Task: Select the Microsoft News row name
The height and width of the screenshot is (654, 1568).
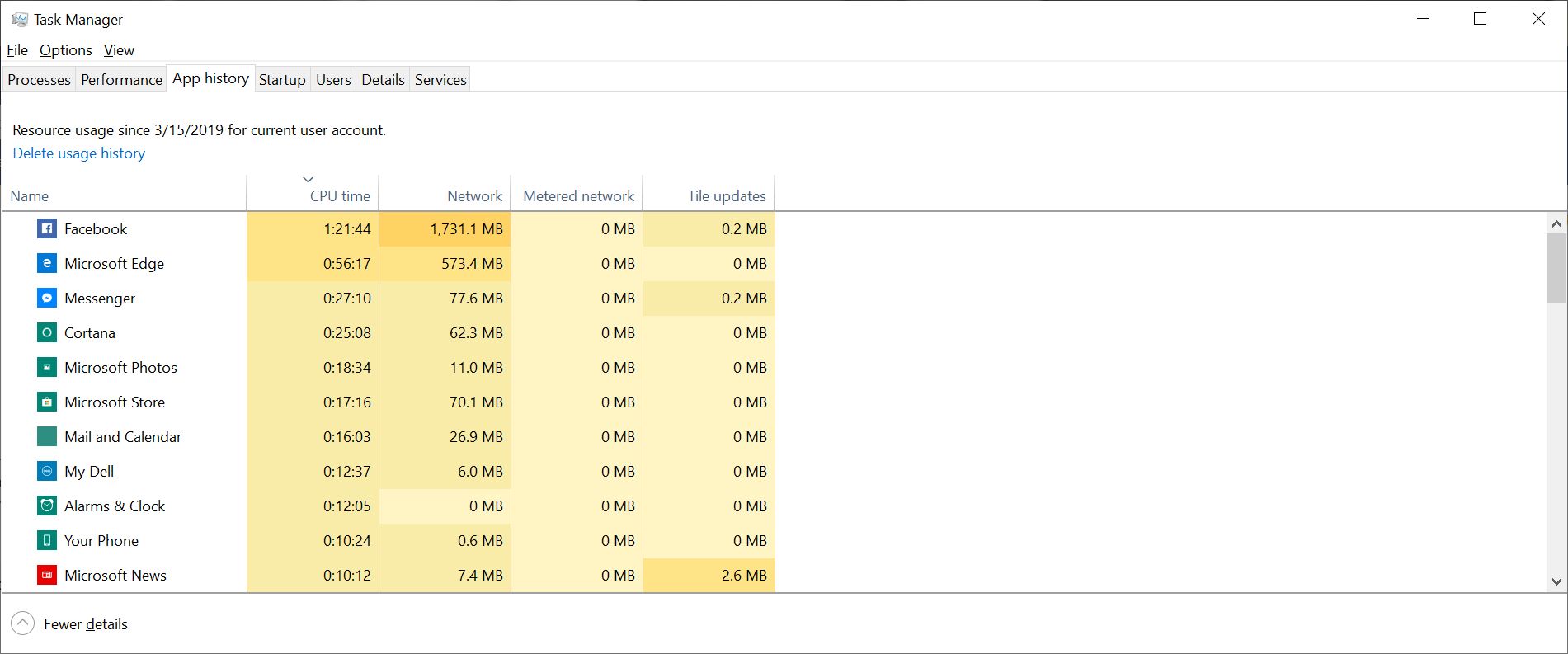Action: (x=115, y=576)
